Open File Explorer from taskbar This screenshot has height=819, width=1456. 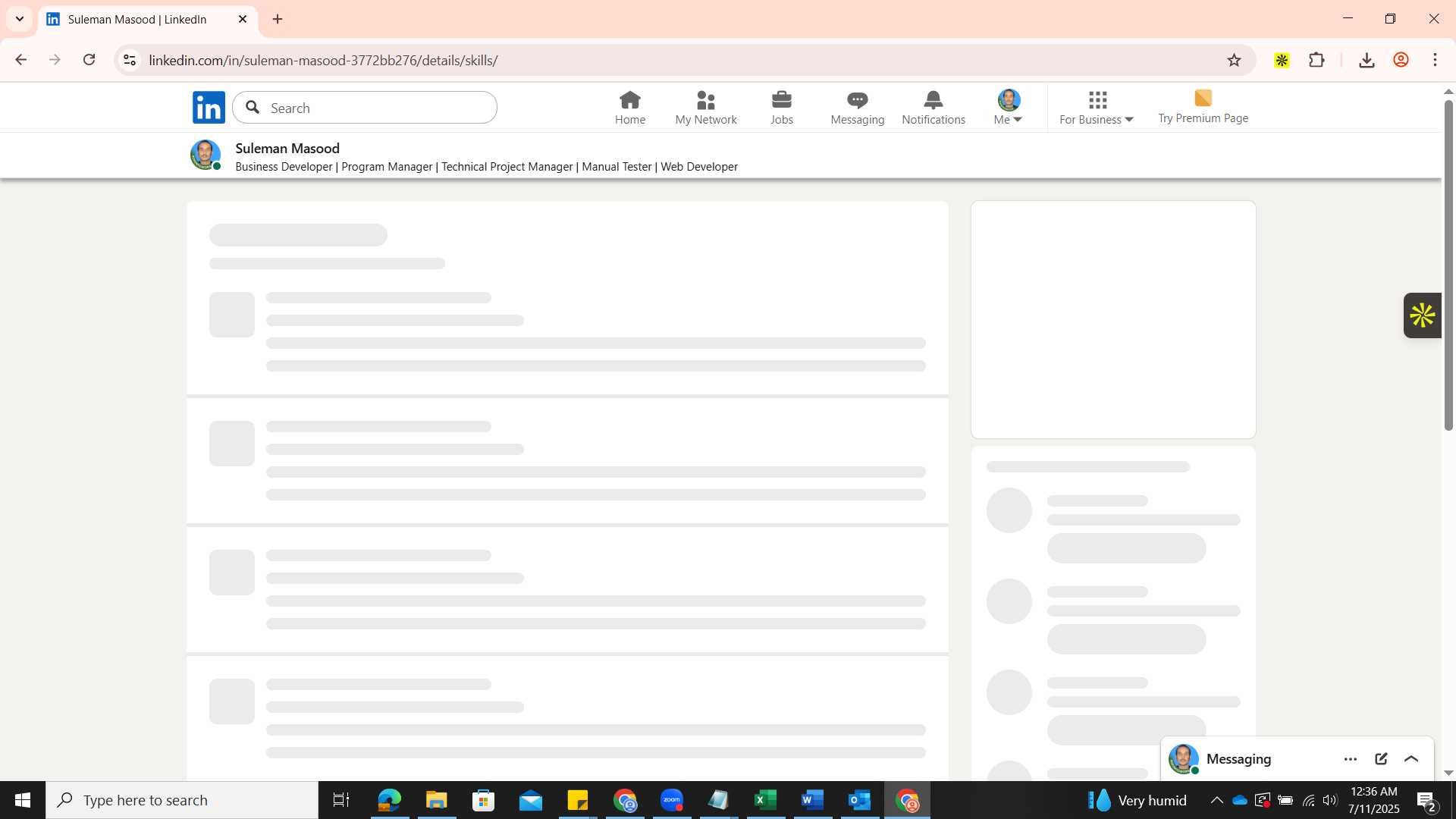[436, 800]
